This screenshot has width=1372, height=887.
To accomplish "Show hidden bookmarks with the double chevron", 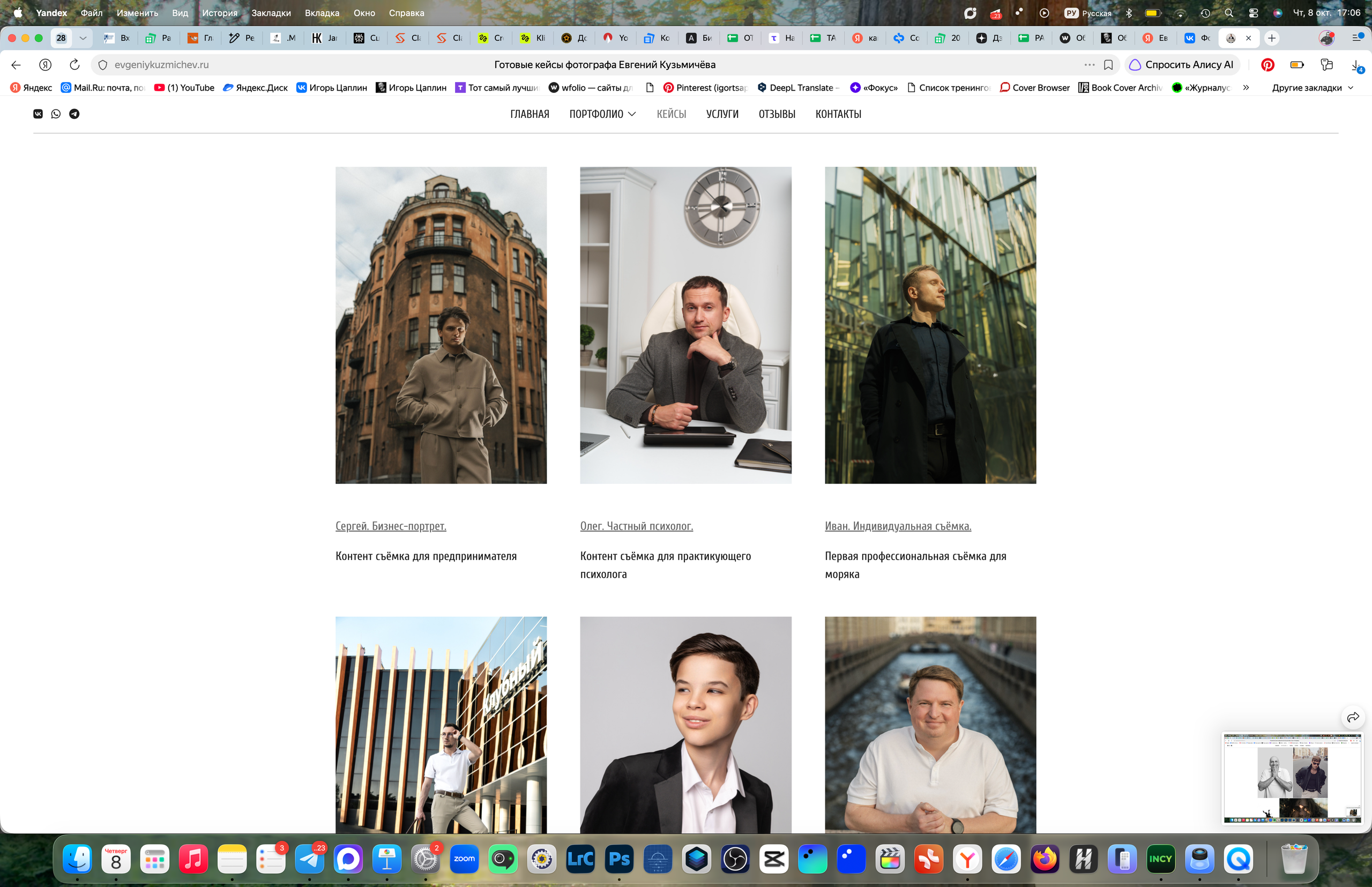I will tap(1246, 87).
